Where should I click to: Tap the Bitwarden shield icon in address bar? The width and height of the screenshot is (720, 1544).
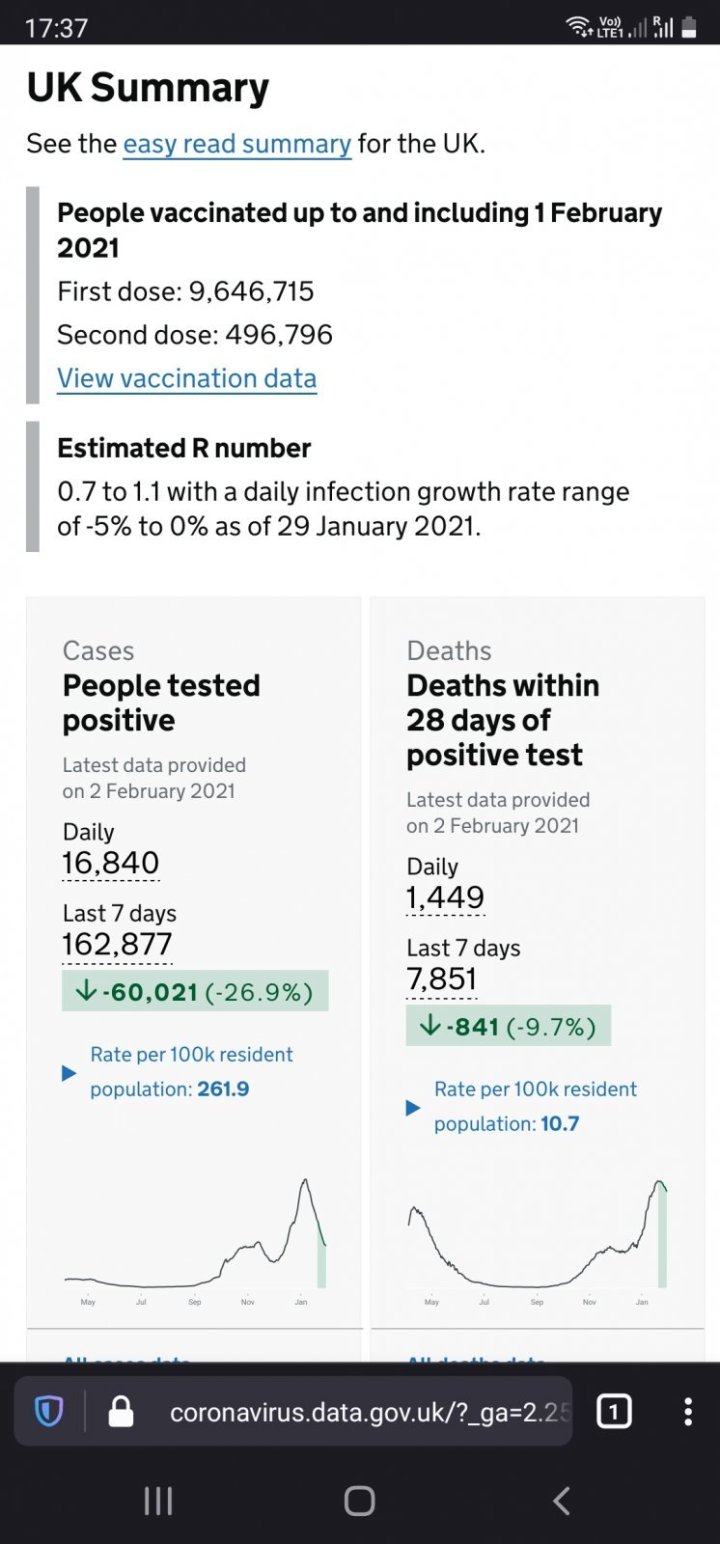(x=49, y=1412)
